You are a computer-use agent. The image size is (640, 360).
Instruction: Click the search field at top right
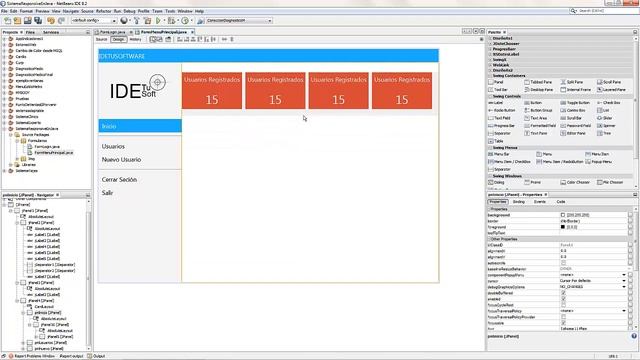[x=607, y=11]
